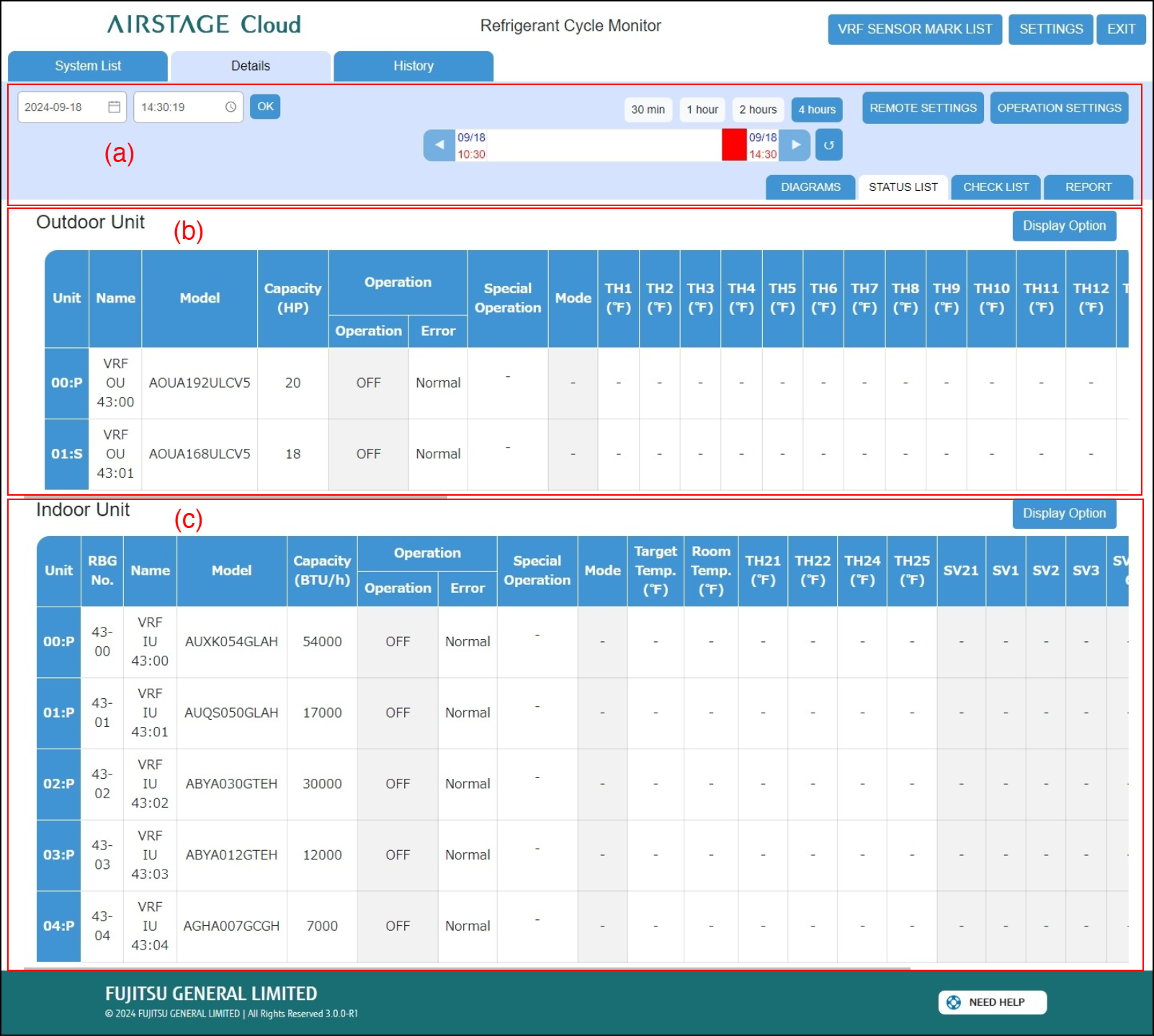Image resolution: width=1154 pixels, height=1036 pixels.
Task: Click the timeline refresh icon
Action: (828, 145)
